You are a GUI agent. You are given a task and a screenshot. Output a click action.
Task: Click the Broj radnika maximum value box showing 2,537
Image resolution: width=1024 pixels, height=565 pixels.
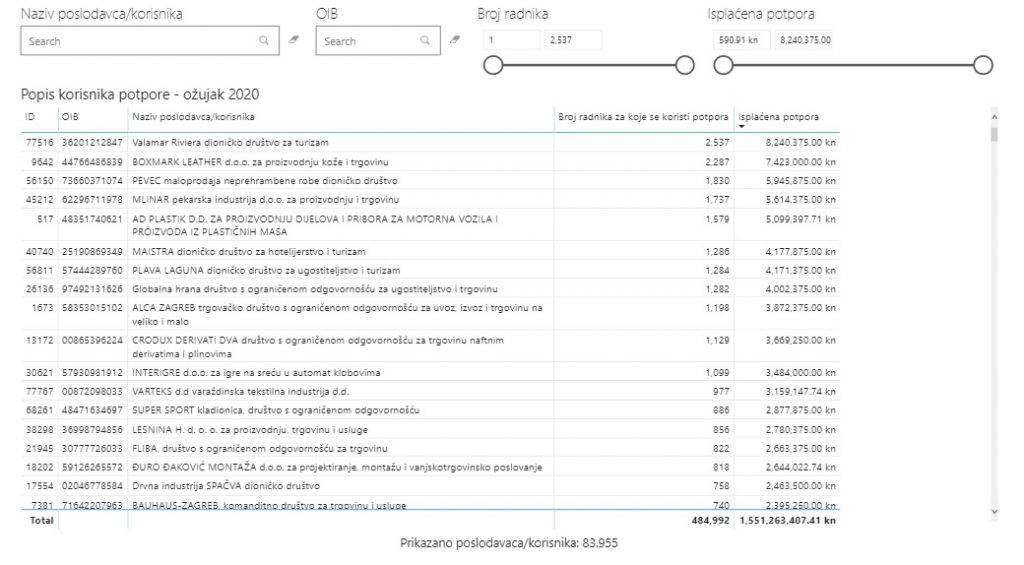[x=573, y=40]
